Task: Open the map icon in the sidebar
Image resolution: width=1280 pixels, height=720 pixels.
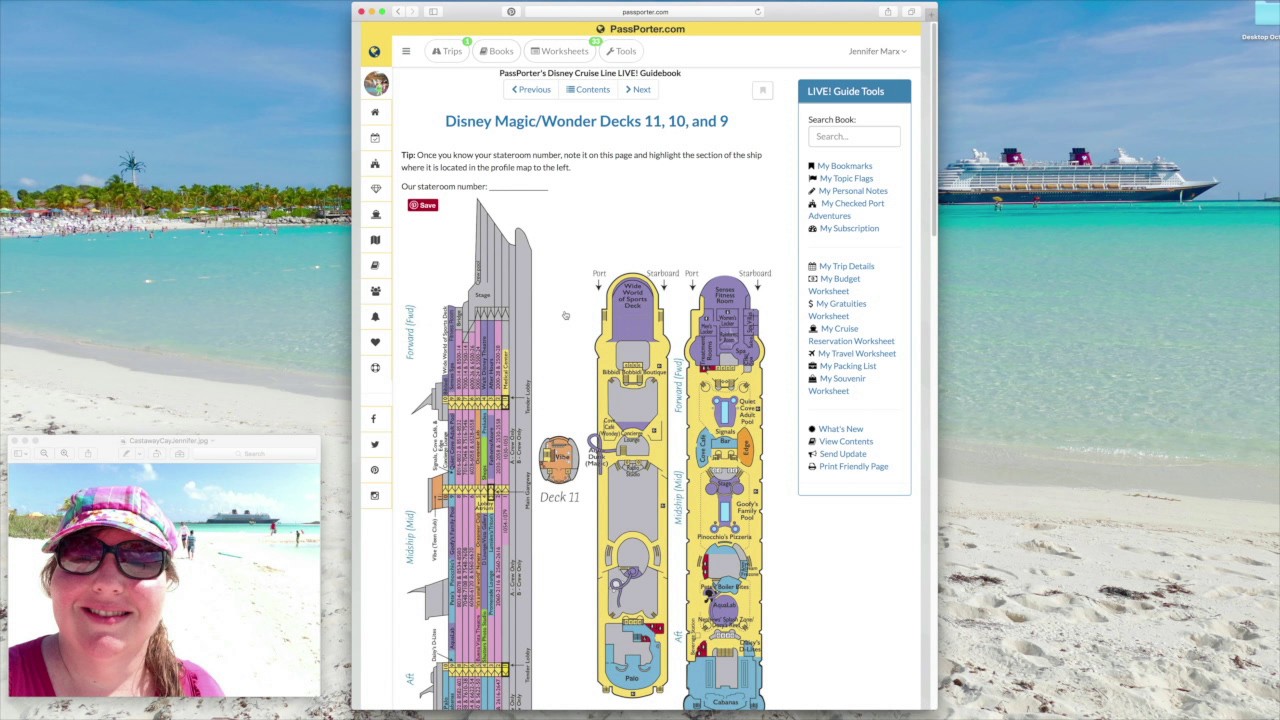Action: (x=375, y=240)
